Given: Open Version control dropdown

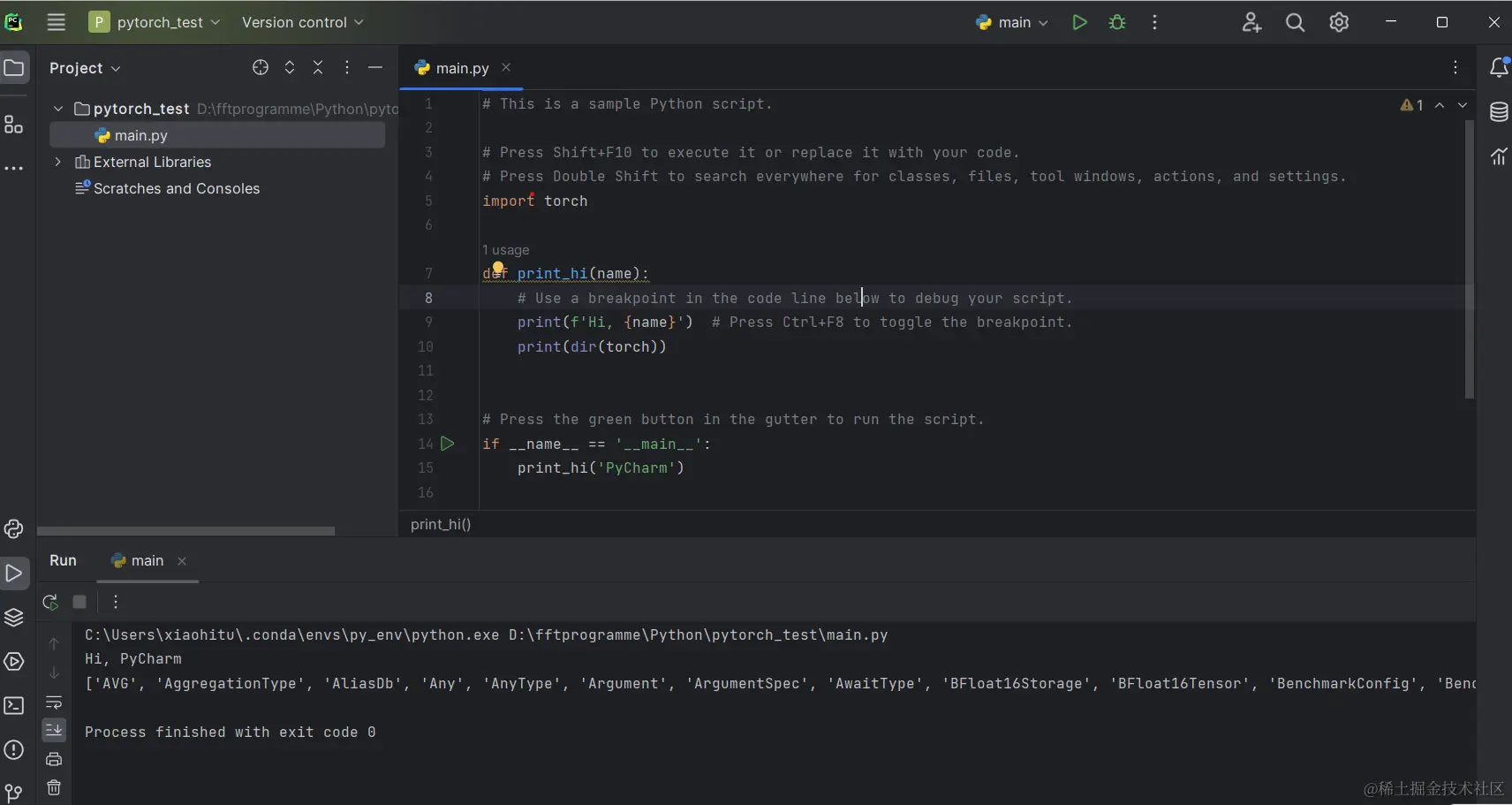Looking at the screenshot, I should 302,22.
